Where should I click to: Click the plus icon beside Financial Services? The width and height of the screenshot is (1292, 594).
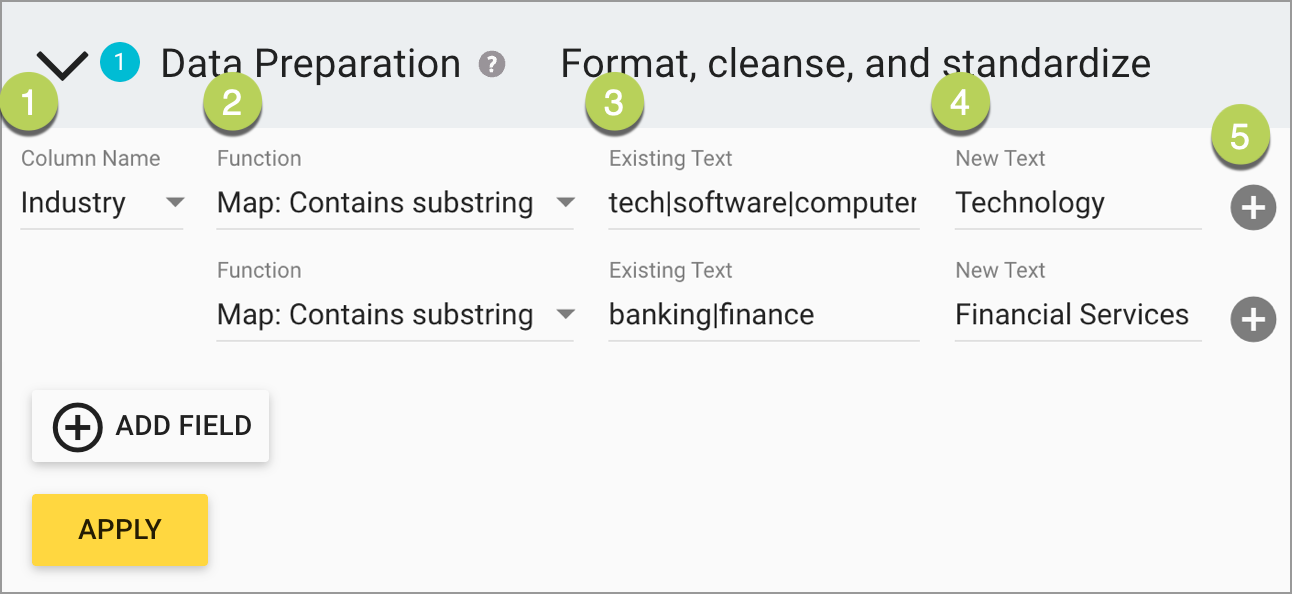point(1253,320)
